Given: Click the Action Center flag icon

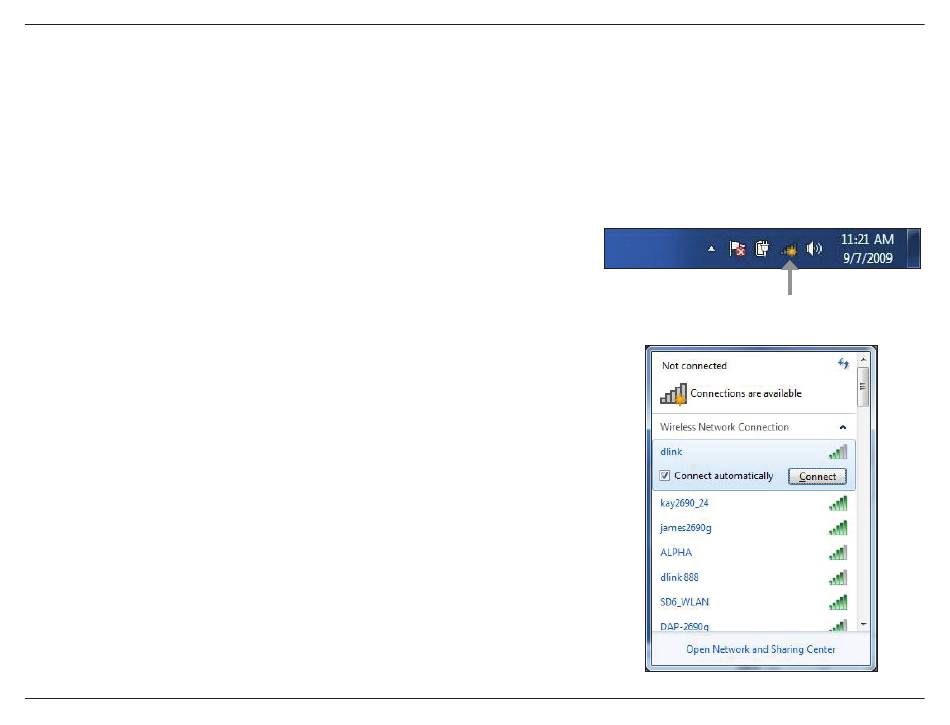Looking at the screenshot, I should (x=737, y=249).
